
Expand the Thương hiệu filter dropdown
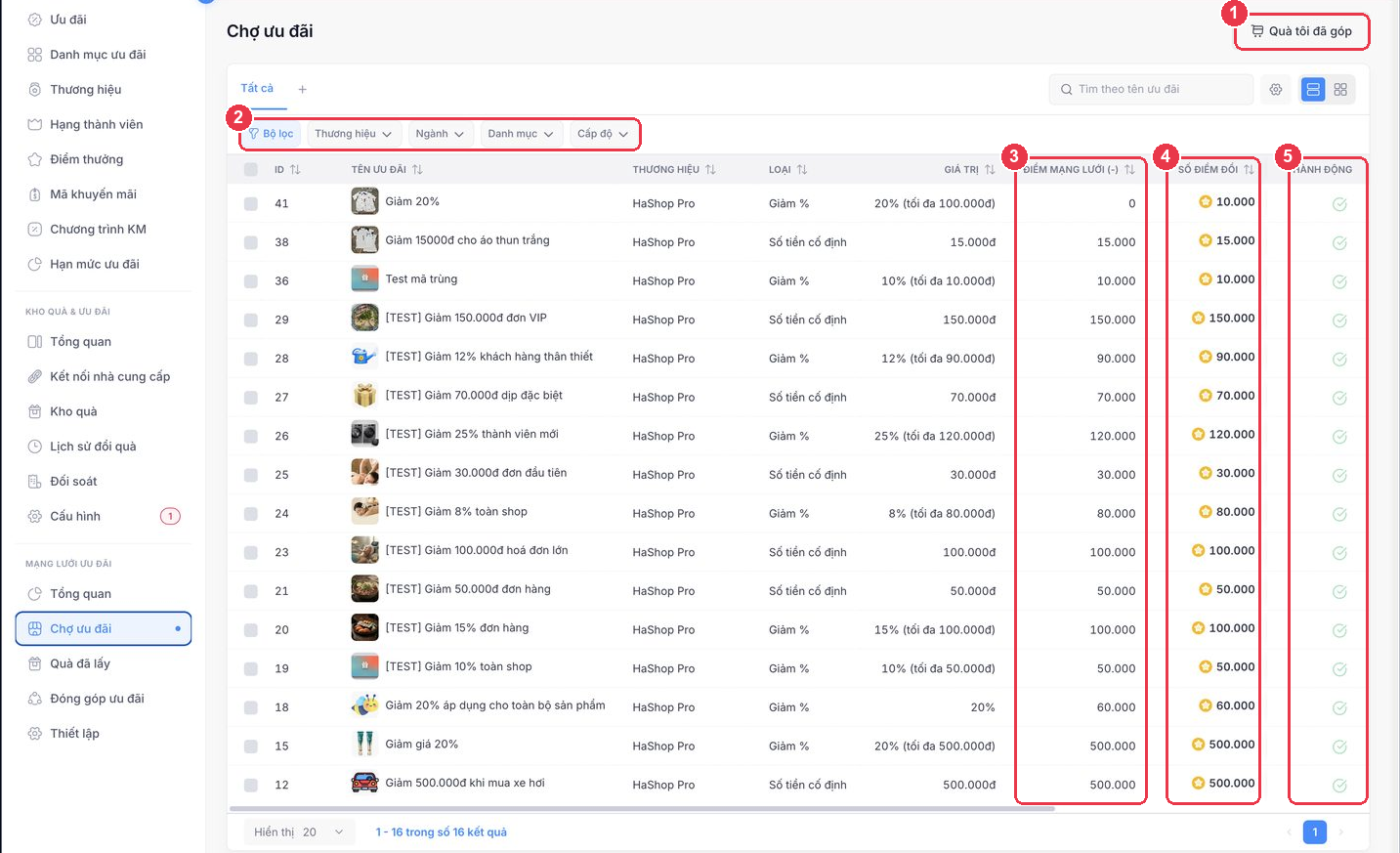[x=353, y=134]
